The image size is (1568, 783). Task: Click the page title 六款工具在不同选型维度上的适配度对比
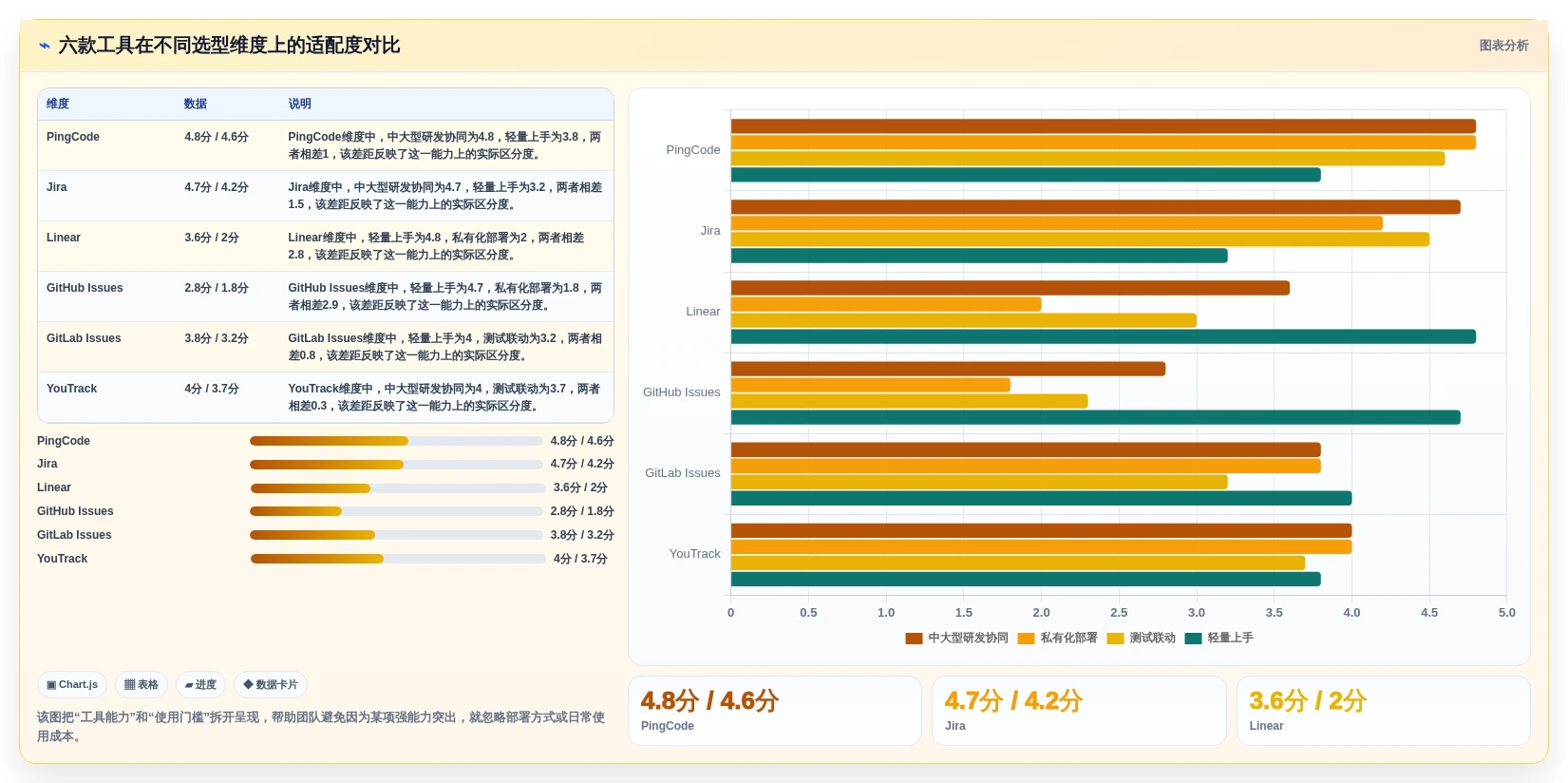(229, 46)
